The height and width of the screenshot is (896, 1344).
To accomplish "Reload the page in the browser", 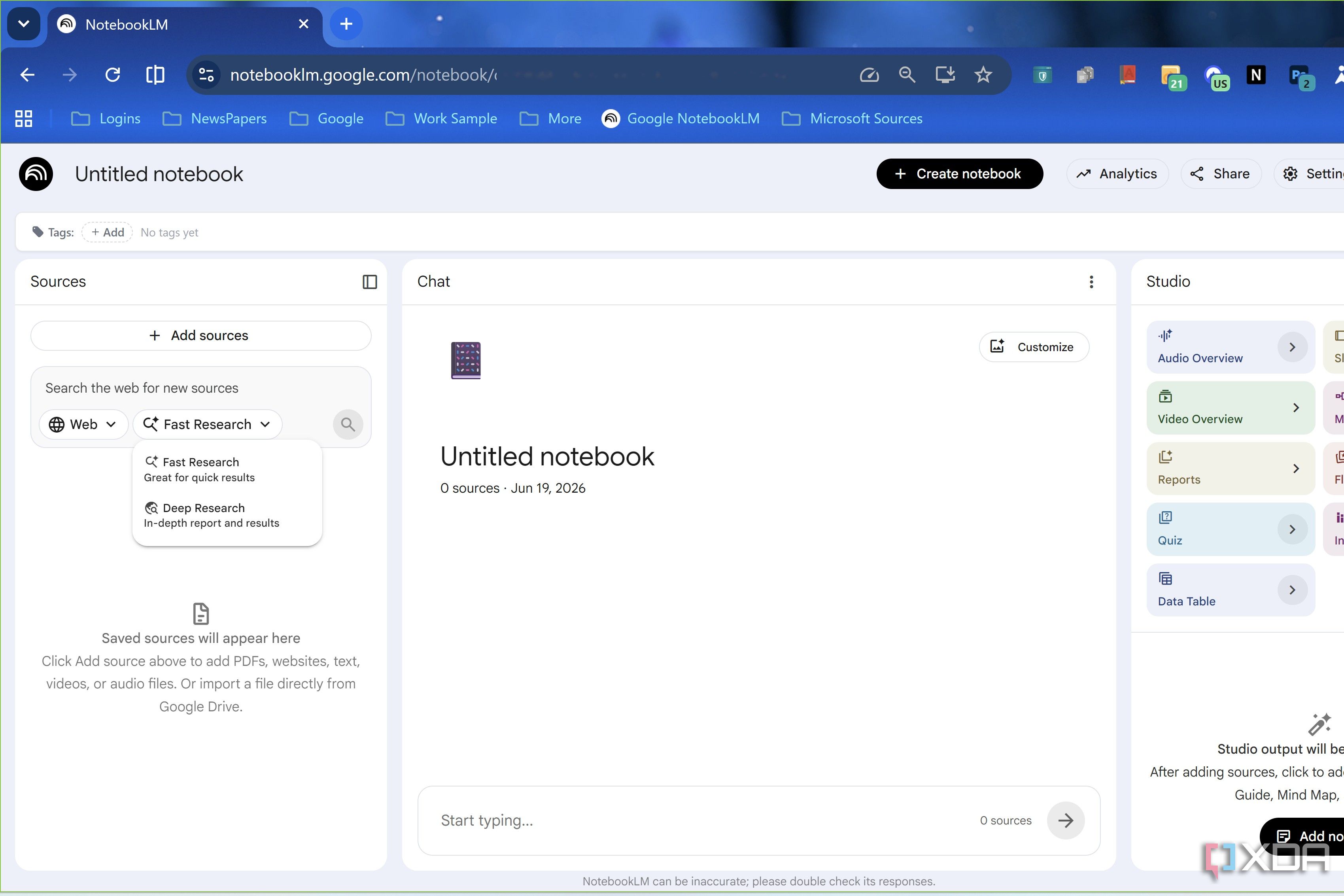I will point(113,75).
